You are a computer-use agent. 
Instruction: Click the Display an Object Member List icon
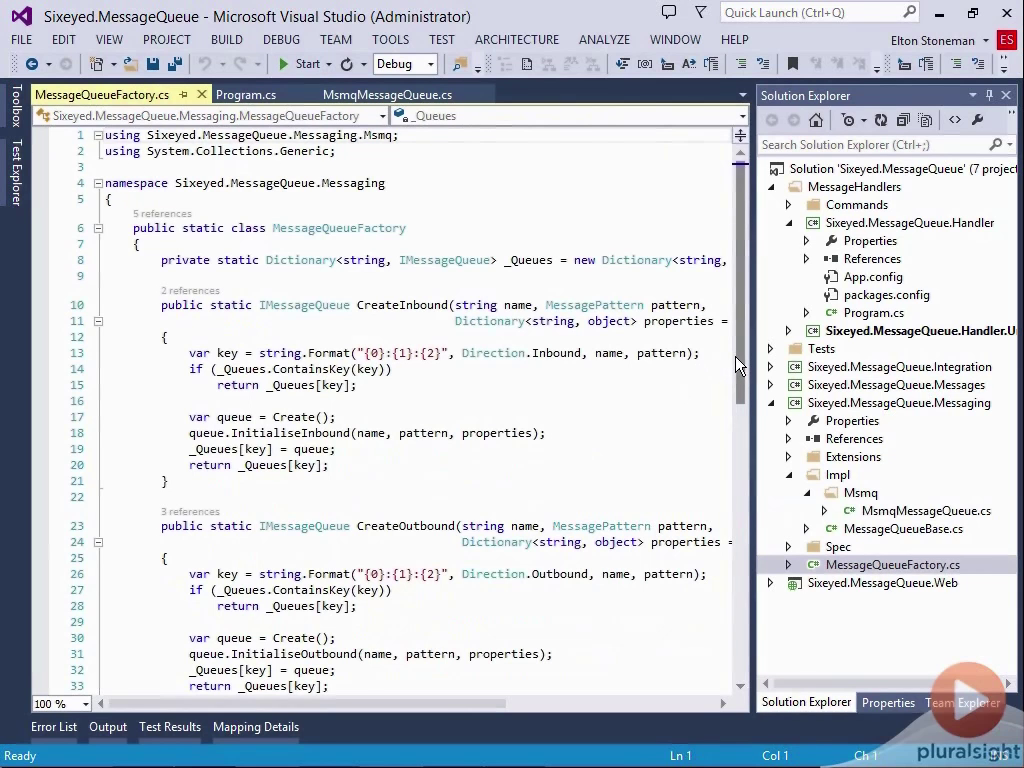pyautogui.click(x=622, y=64)
